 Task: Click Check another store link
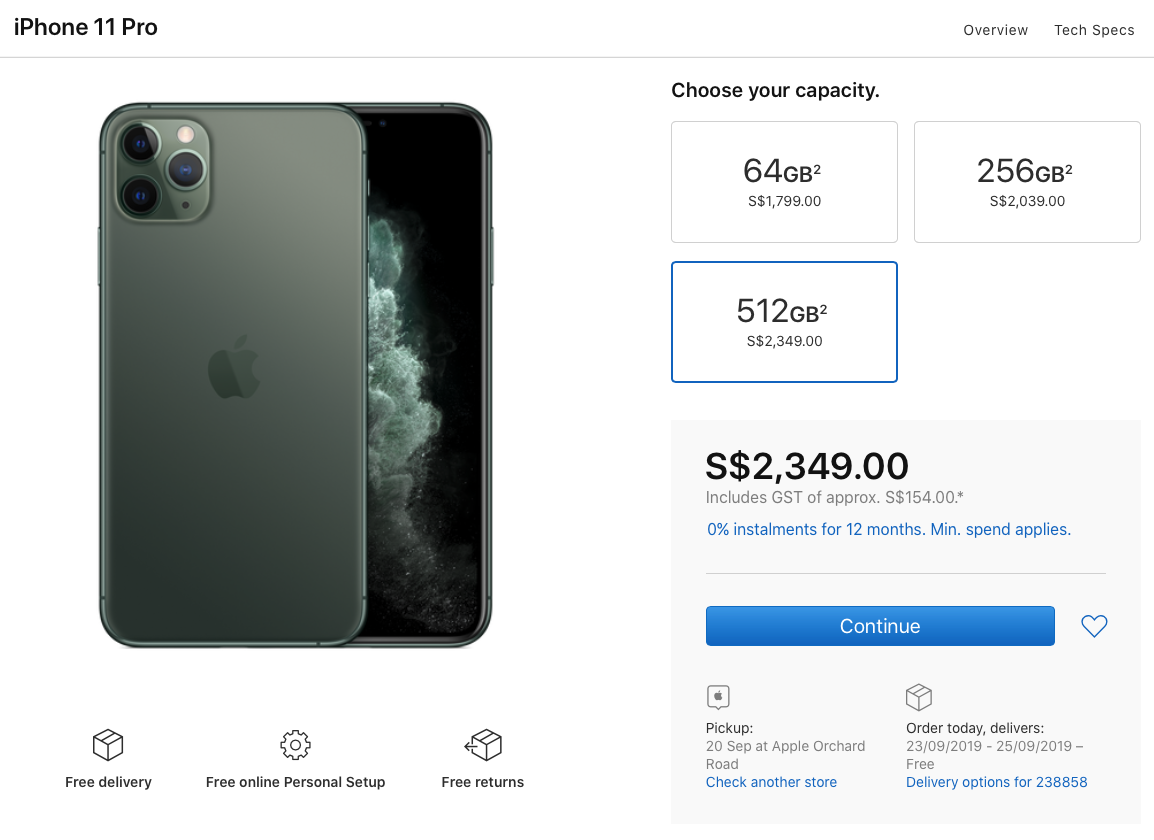tap(771, 782)
